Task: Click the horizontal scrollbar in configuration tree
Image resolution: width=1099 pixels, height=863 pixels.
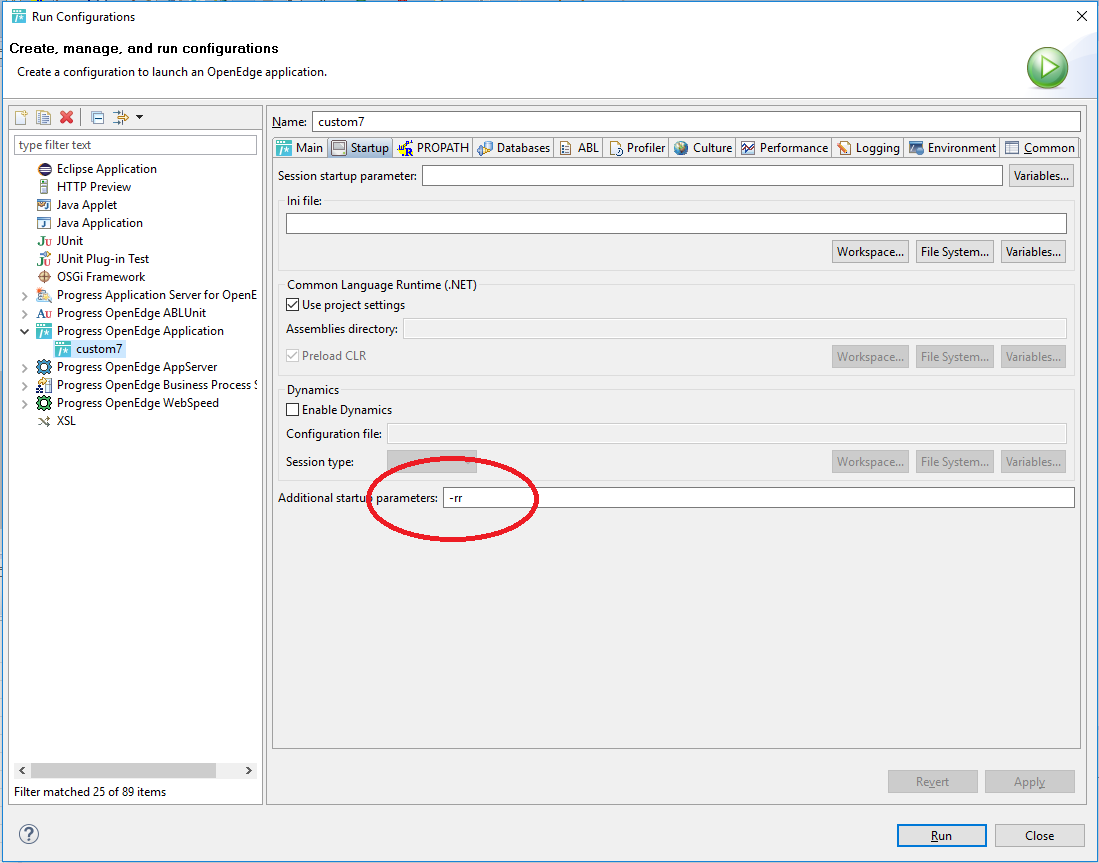Action: point(123,770)
